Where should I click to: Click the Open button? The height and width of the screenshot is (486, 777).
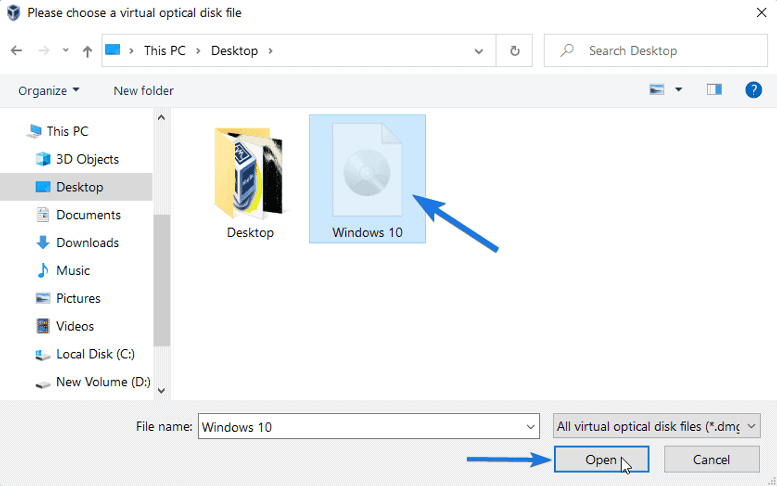coord(601,459)
